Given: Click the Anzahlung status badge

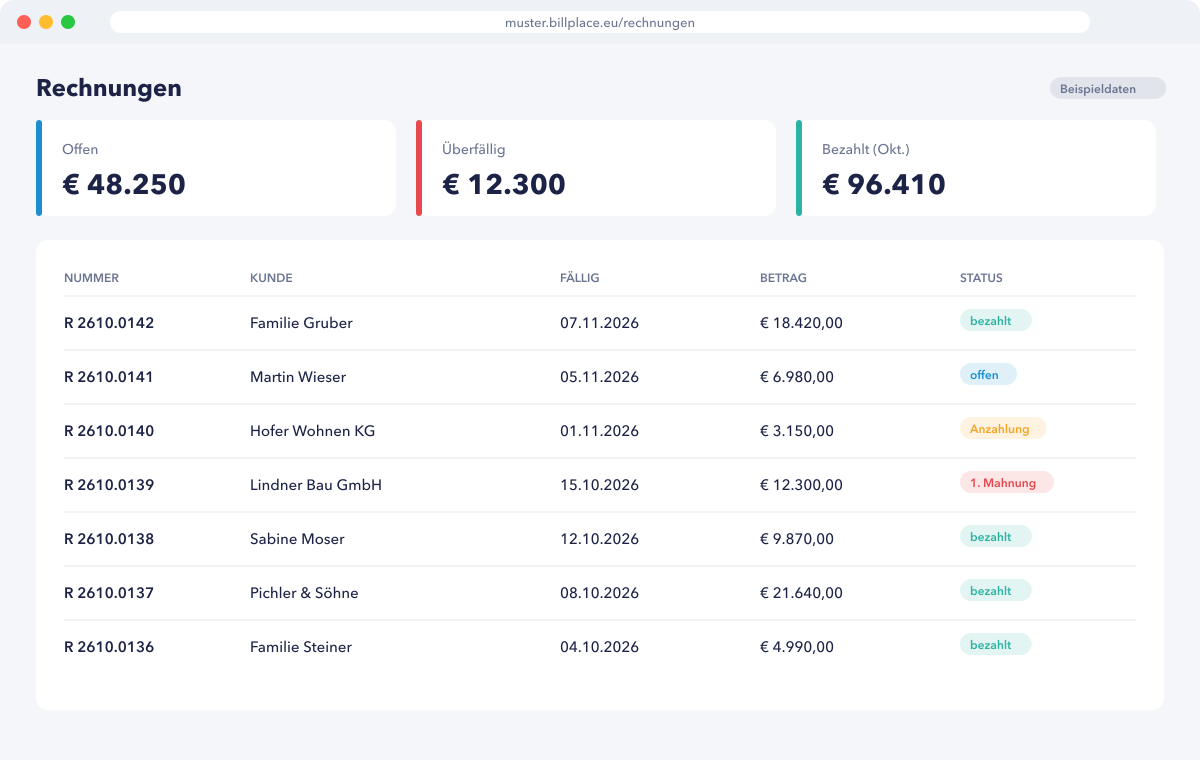Looking at the screenshot, I should tap(1003, 429).
